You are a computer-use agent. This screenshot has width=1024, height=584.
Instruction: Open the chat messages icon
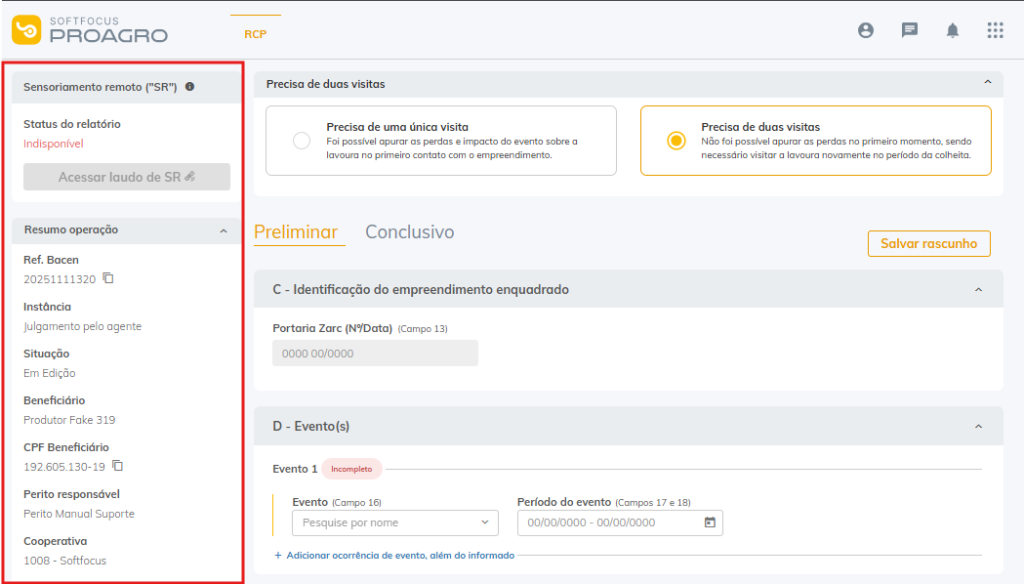pos(909,30)
